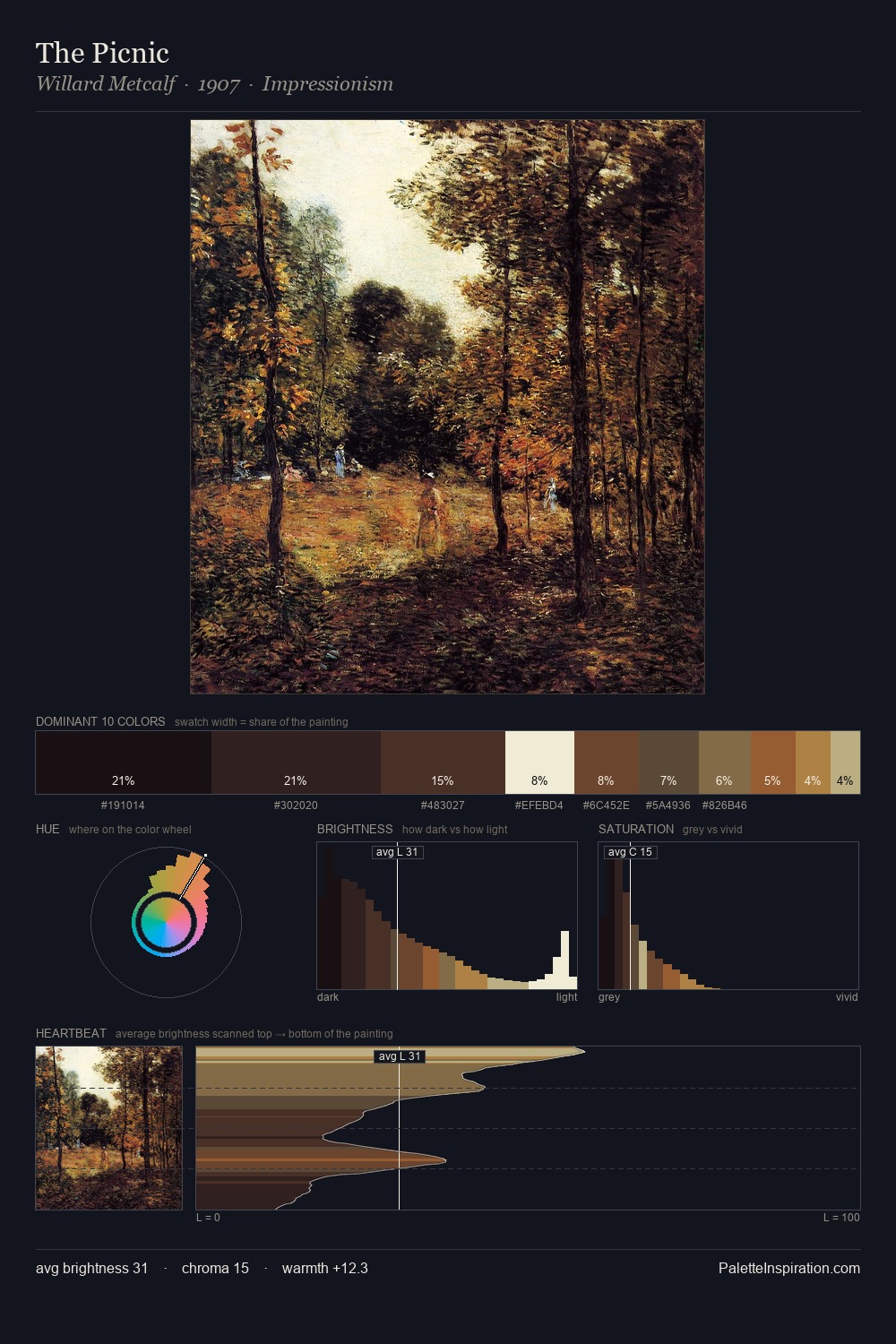Click the 'avg C 15' label in Saturation chart

click(x=631, y=852)
